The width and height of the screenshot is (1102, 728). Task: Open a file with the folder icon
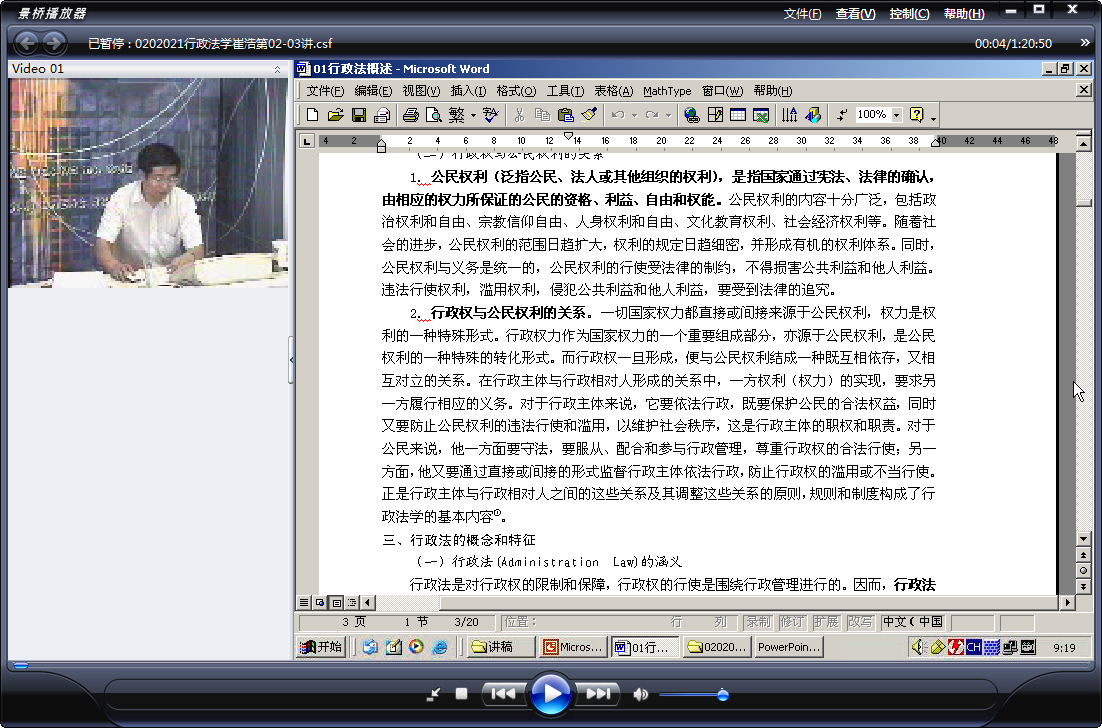pos(335,115)
